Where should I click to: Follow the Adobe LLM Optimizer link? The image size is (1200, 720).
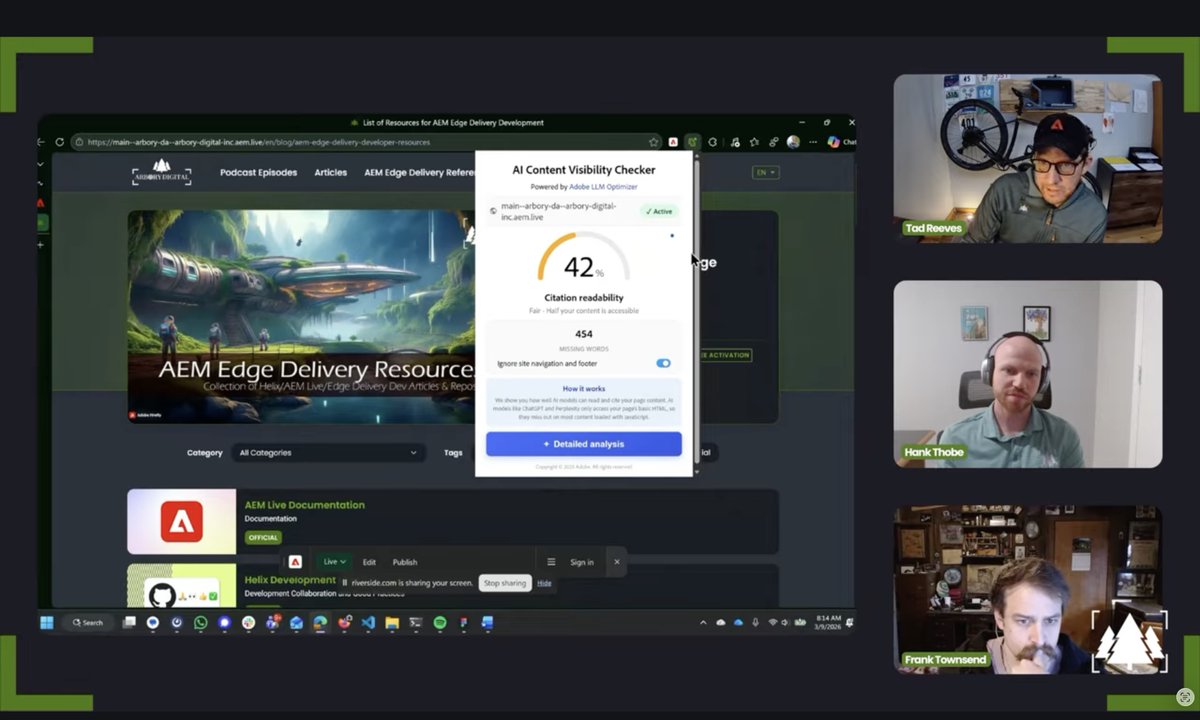point(603,187)
